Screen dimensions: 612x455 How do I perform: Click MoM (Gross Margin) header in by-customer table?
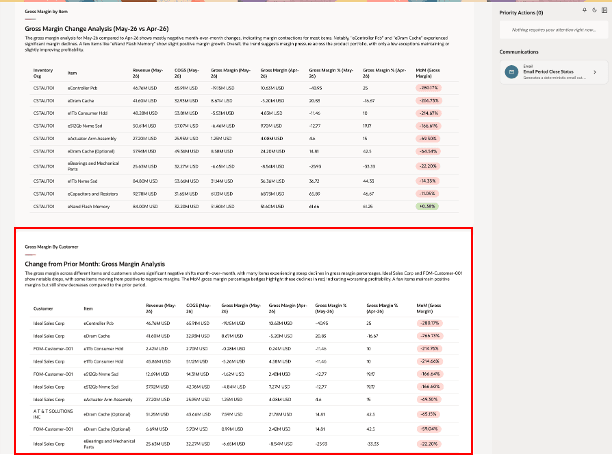click(429, 308)
